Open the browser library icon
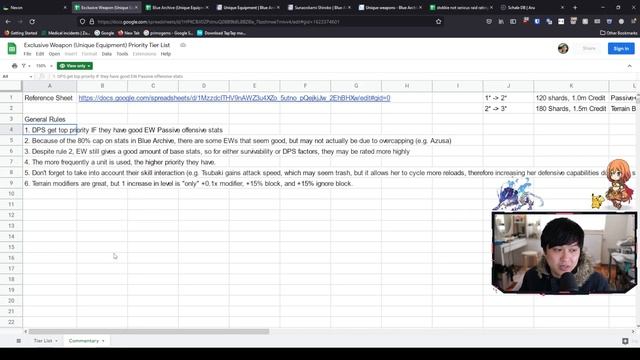Screen dimensions: 640x360 click(x=501, y=21)
